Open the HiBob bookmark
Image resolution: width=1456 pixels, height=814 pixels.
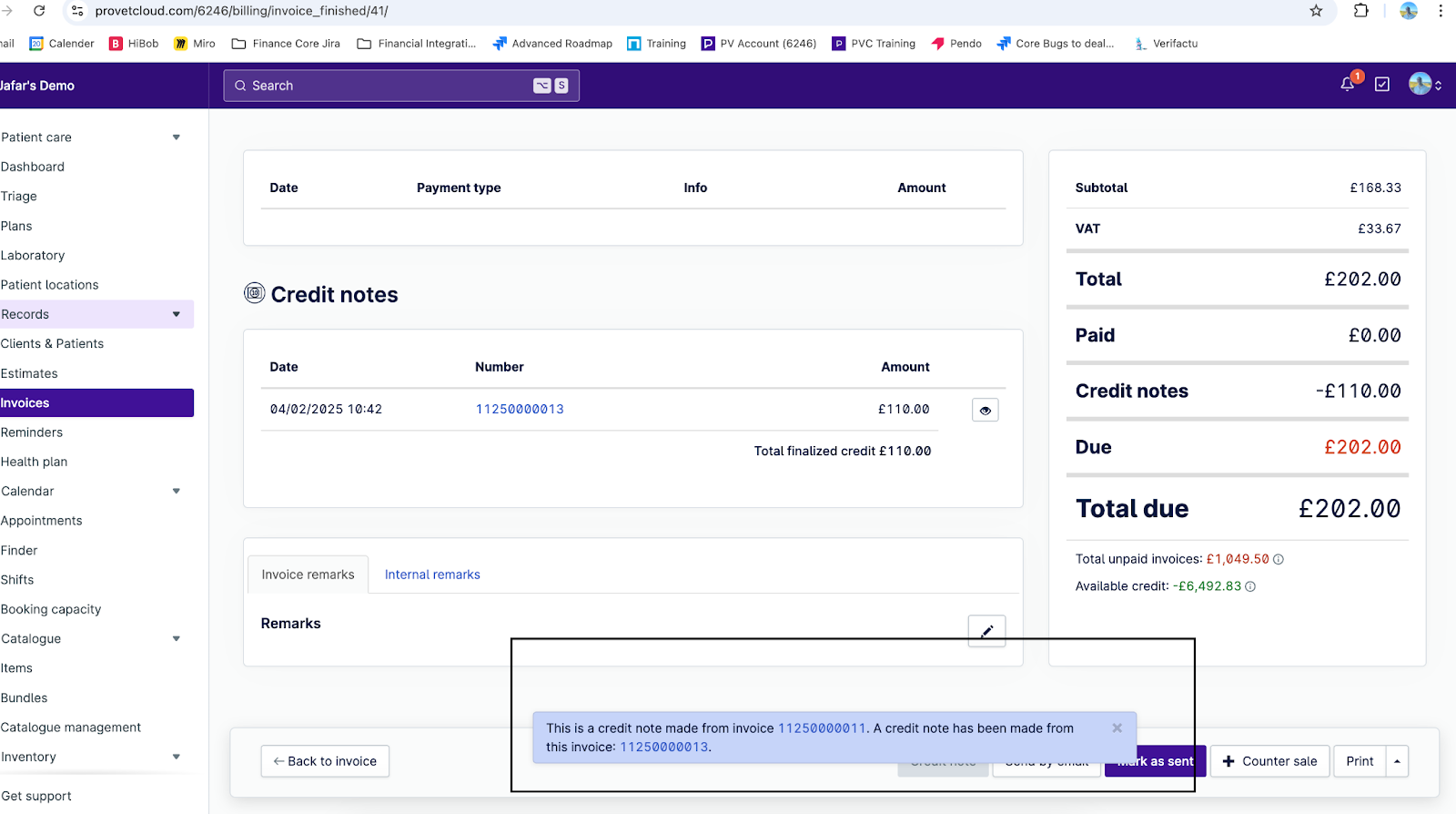(x=134, y=44)
